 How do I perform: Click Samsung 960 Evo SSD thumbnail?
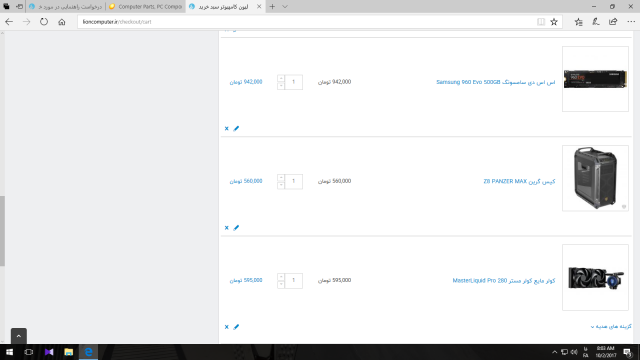(x=595, y=79)
